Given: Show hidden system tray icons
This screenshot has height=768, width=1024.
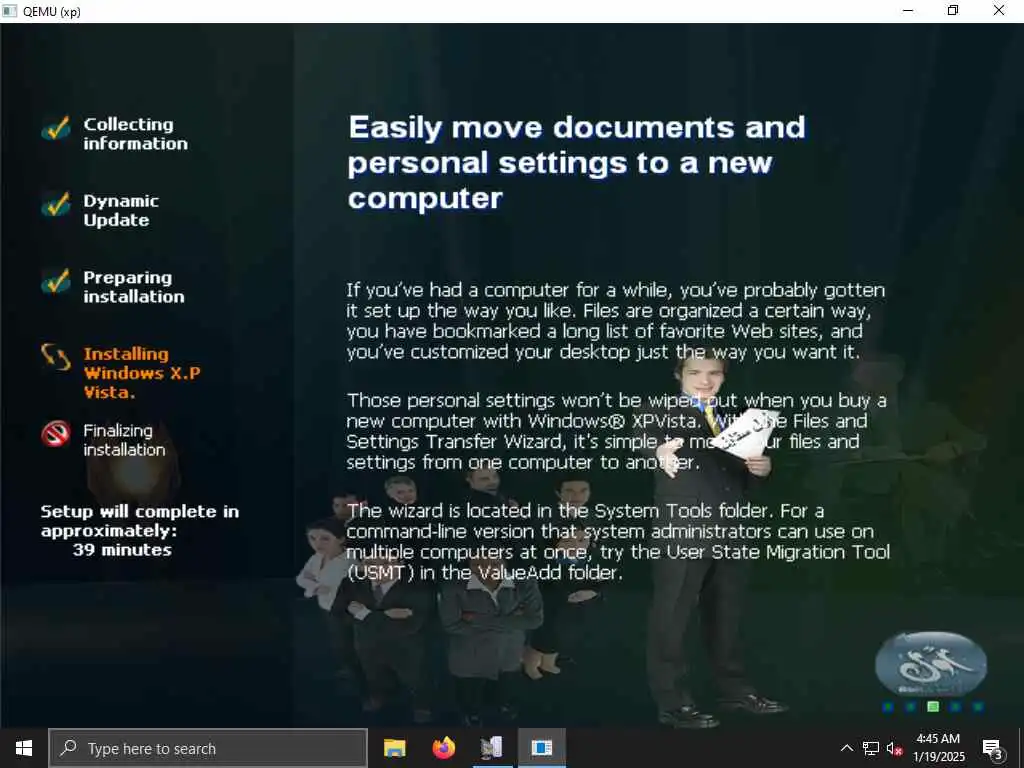Looking at the screenshot, I should (x=846, y=748).
